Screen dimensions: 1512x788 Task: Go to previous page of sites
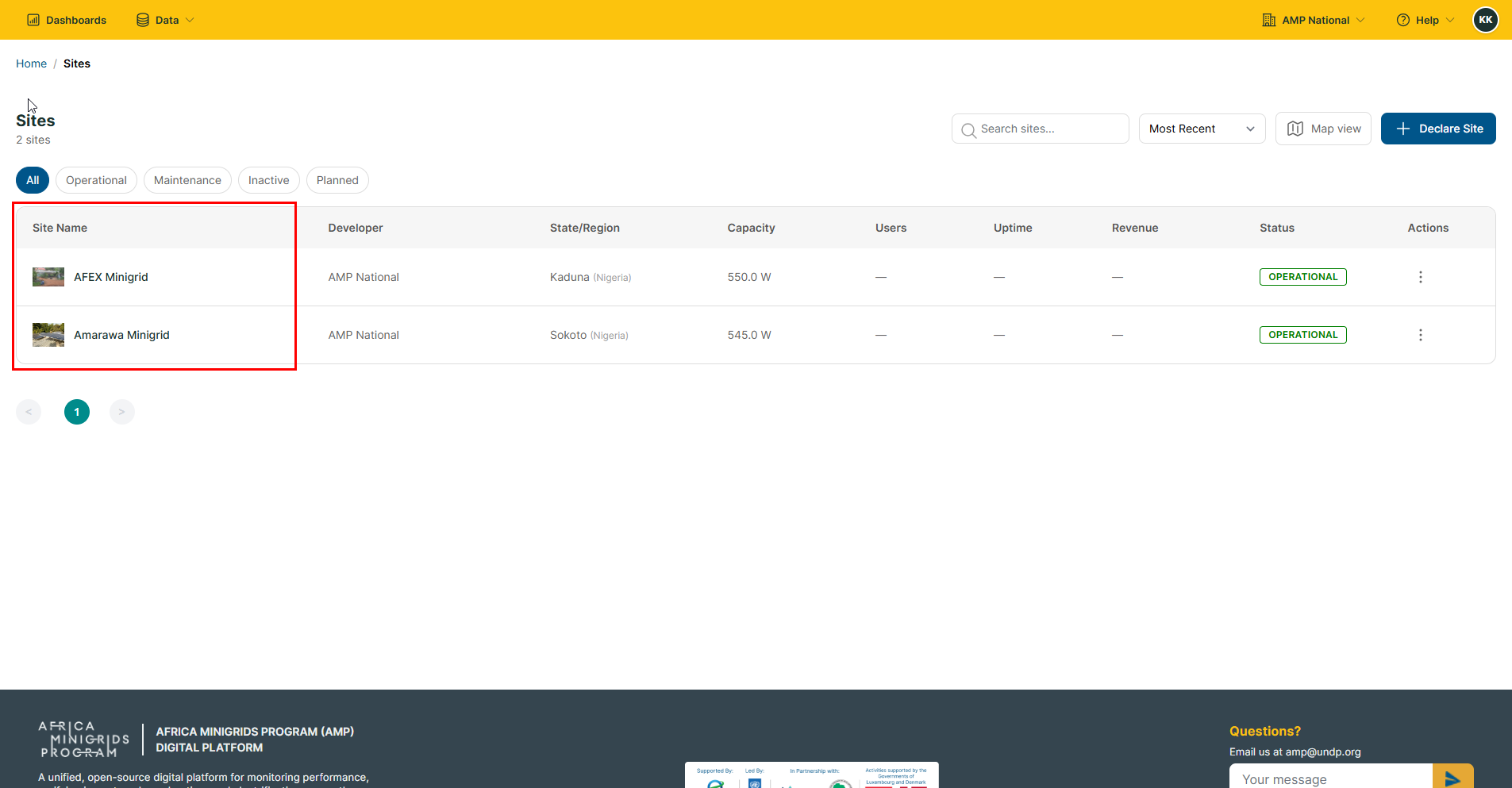[x=29, y=412]
